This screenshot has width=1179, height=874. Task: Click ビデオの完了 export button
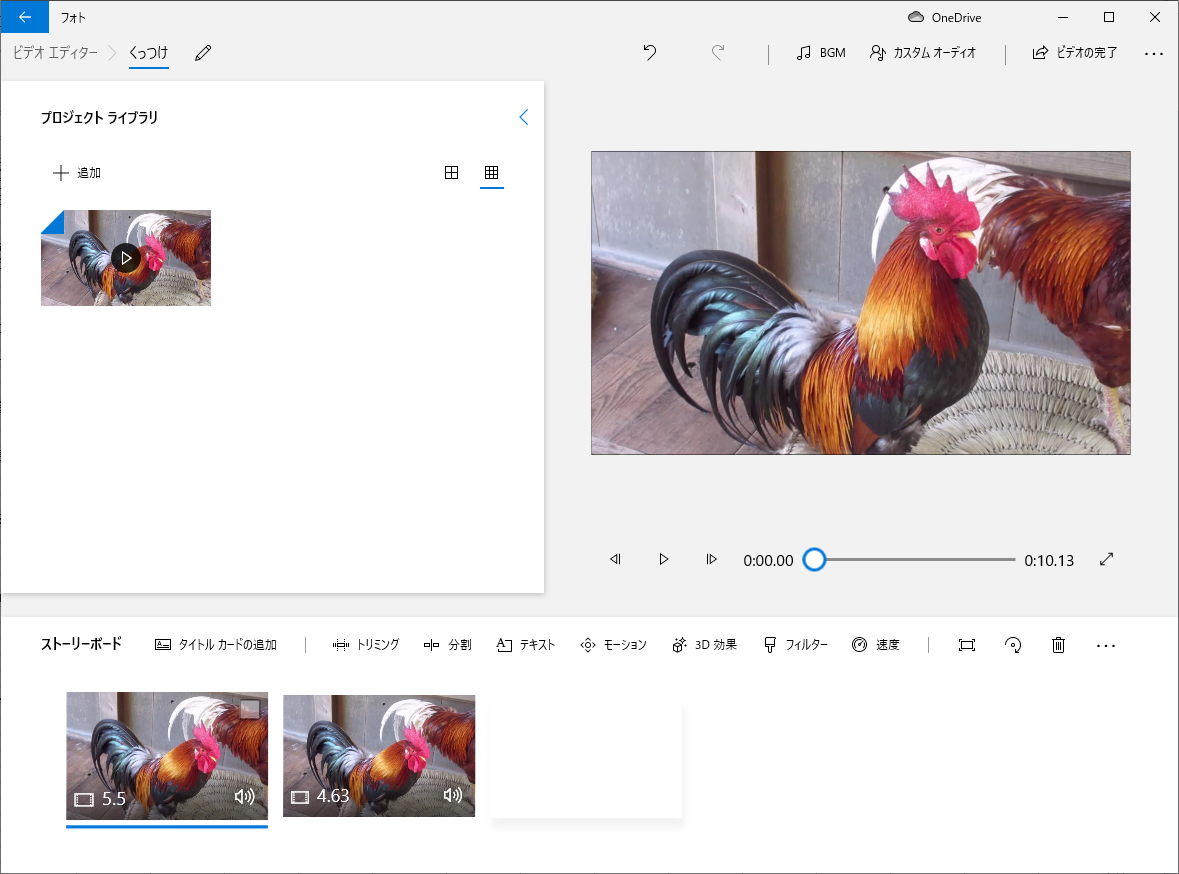tap(1074, 53)
